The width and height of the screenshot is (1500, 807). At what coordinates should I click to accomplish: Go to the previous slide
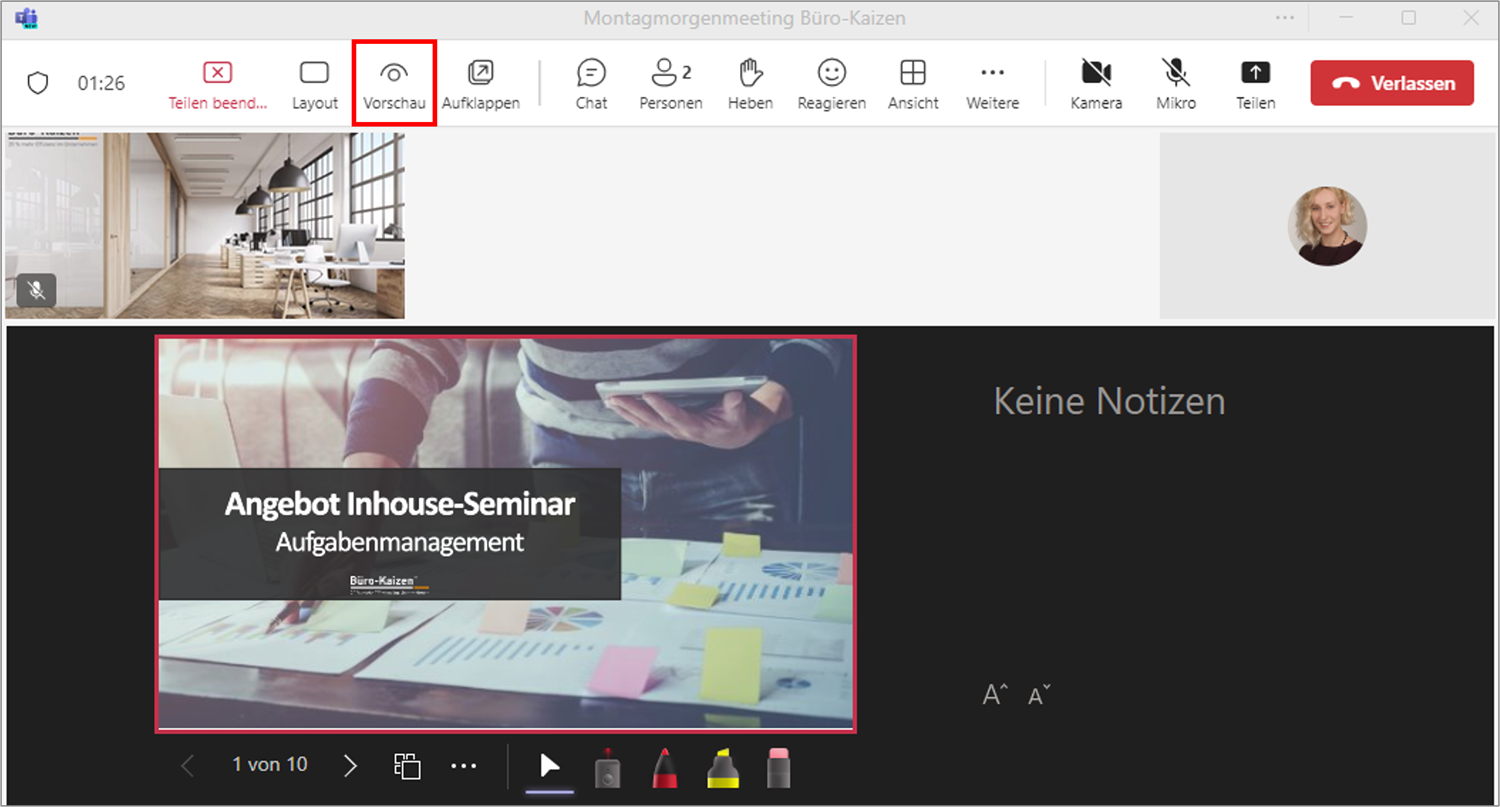(187, 766)
